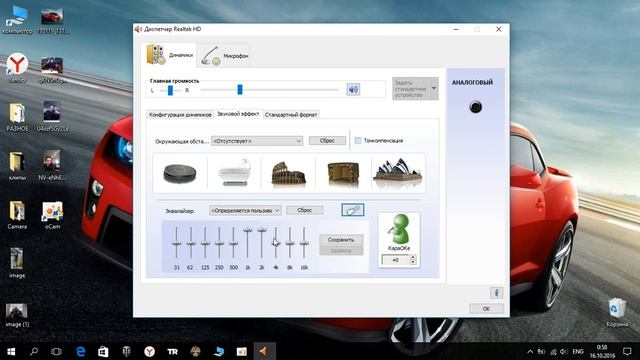Open the tray volume icon
This screenshot has width=640, height=360.
pos(564,351)
